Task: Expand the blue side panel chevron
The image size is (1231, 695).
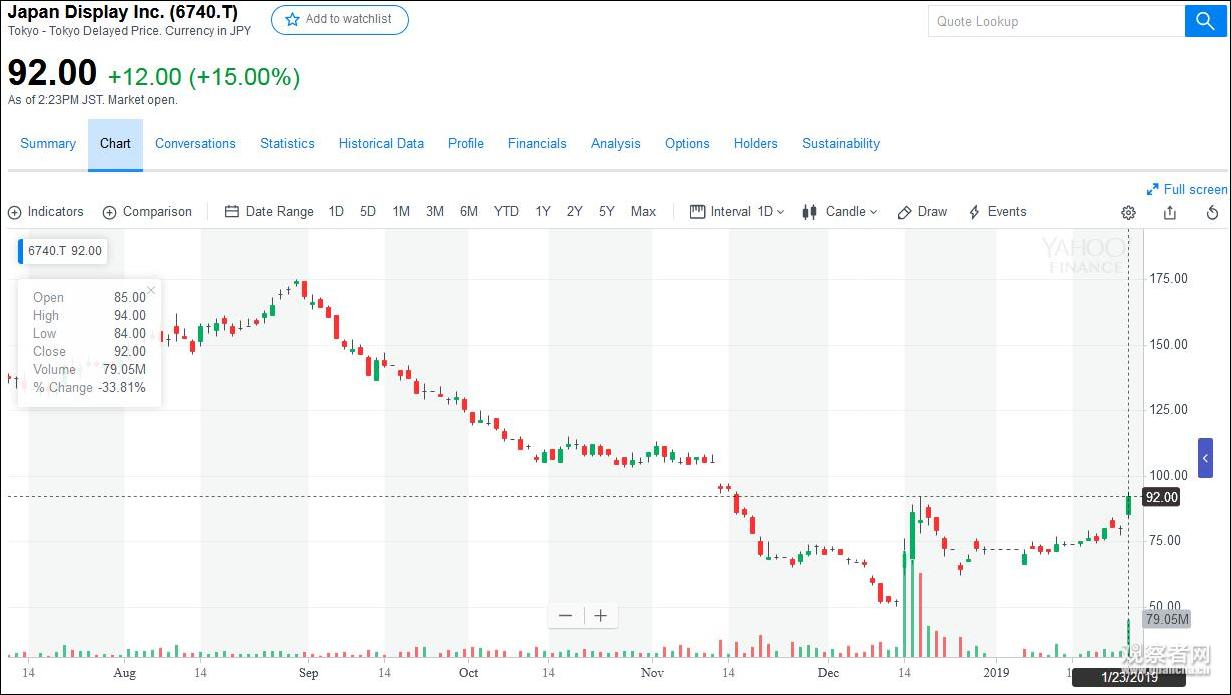Action: pos(1205,458)
